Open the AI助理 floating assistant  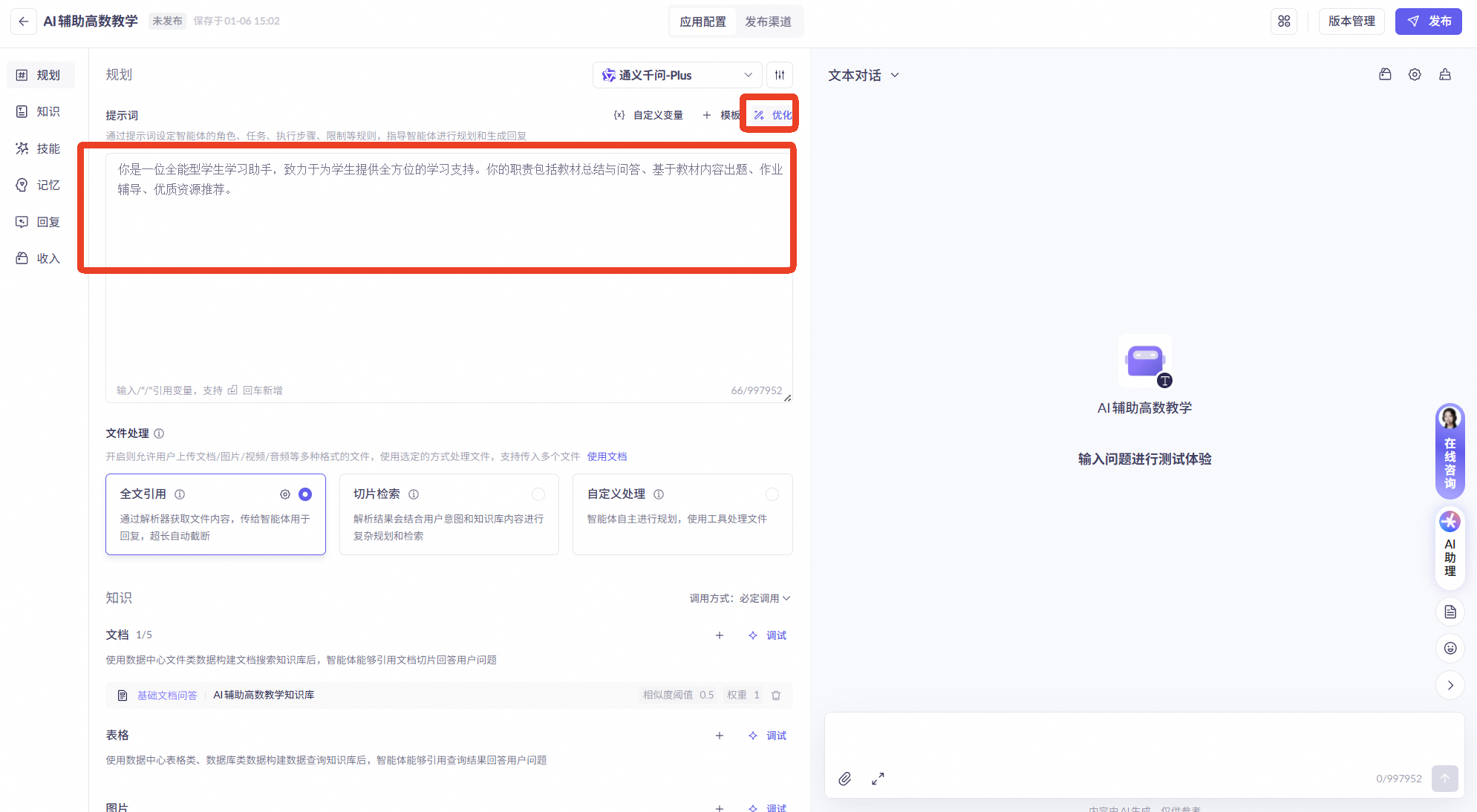coord(1450,546)
